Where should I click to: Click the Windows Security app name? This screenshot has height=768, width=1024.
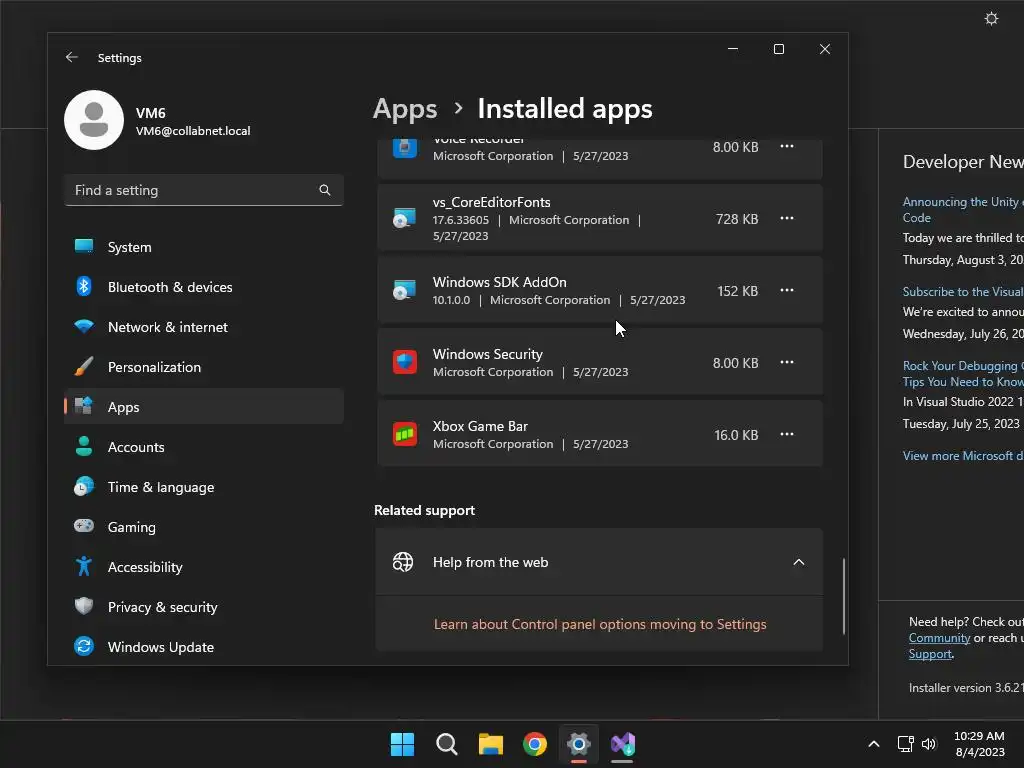[x=488, y=354]
